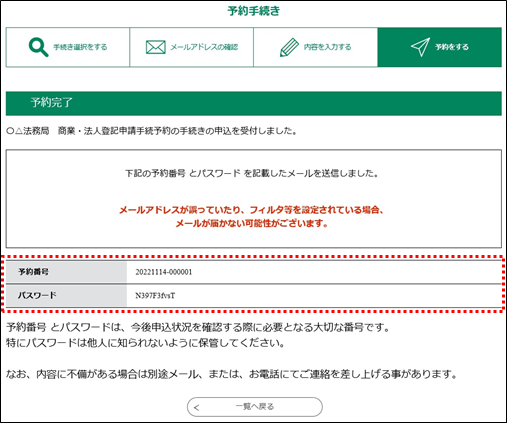The width and height of the screenshot is (507, 423).
Task: Click the 予約手続き page title
Action: tap(254, 11)
